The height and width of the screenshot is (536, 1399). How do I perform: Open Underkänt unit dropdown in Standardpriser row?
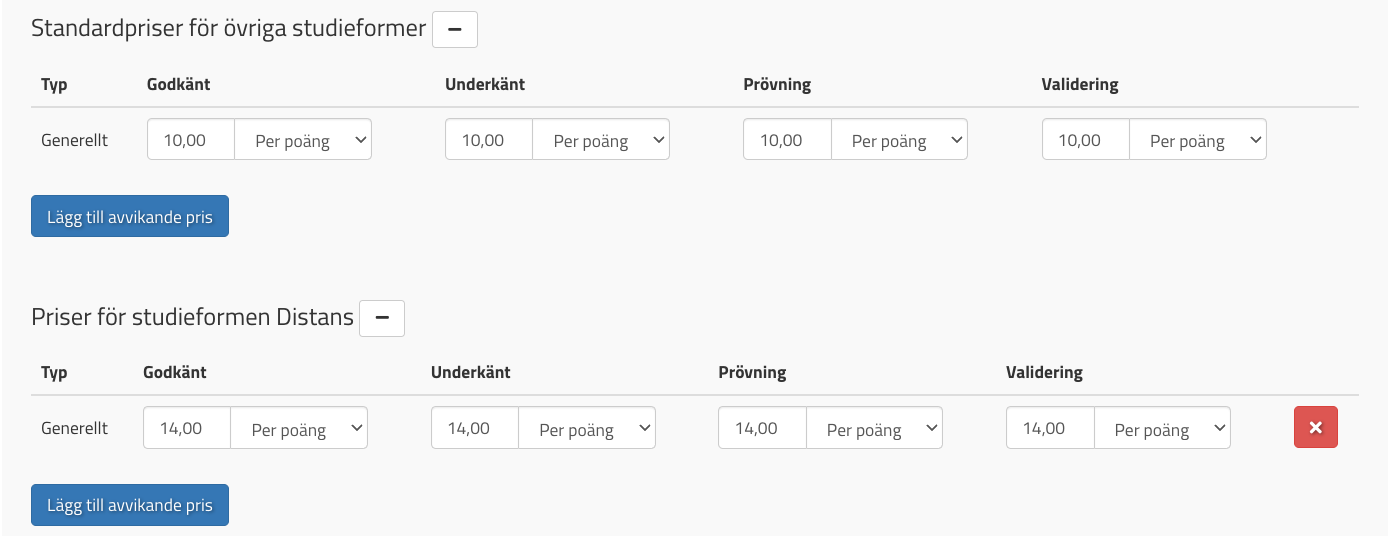coord(601,140)
